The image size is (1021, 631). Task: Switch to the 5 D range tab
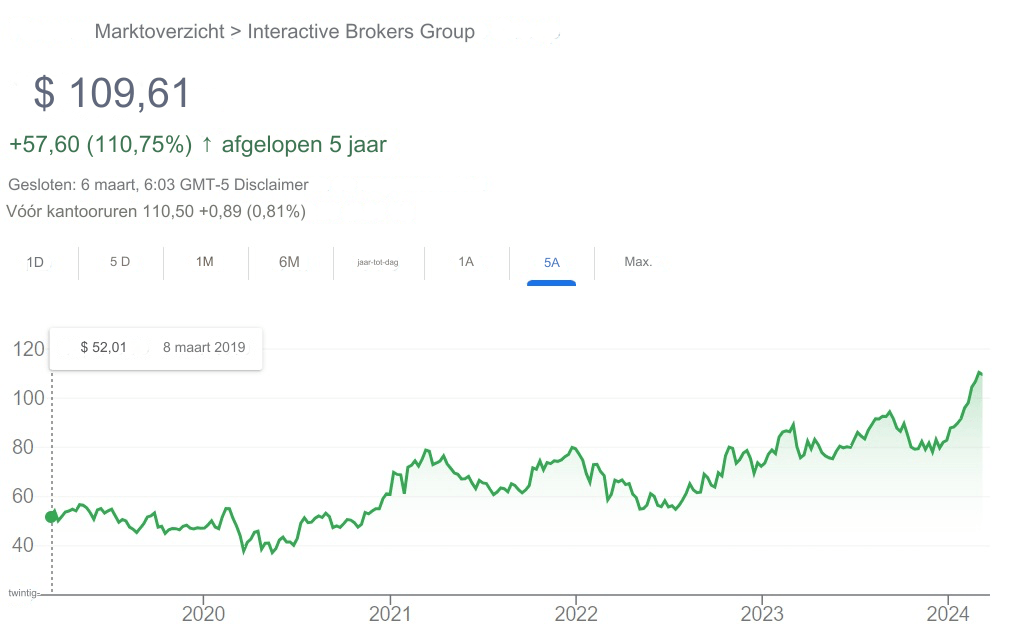tap(120, 262)
